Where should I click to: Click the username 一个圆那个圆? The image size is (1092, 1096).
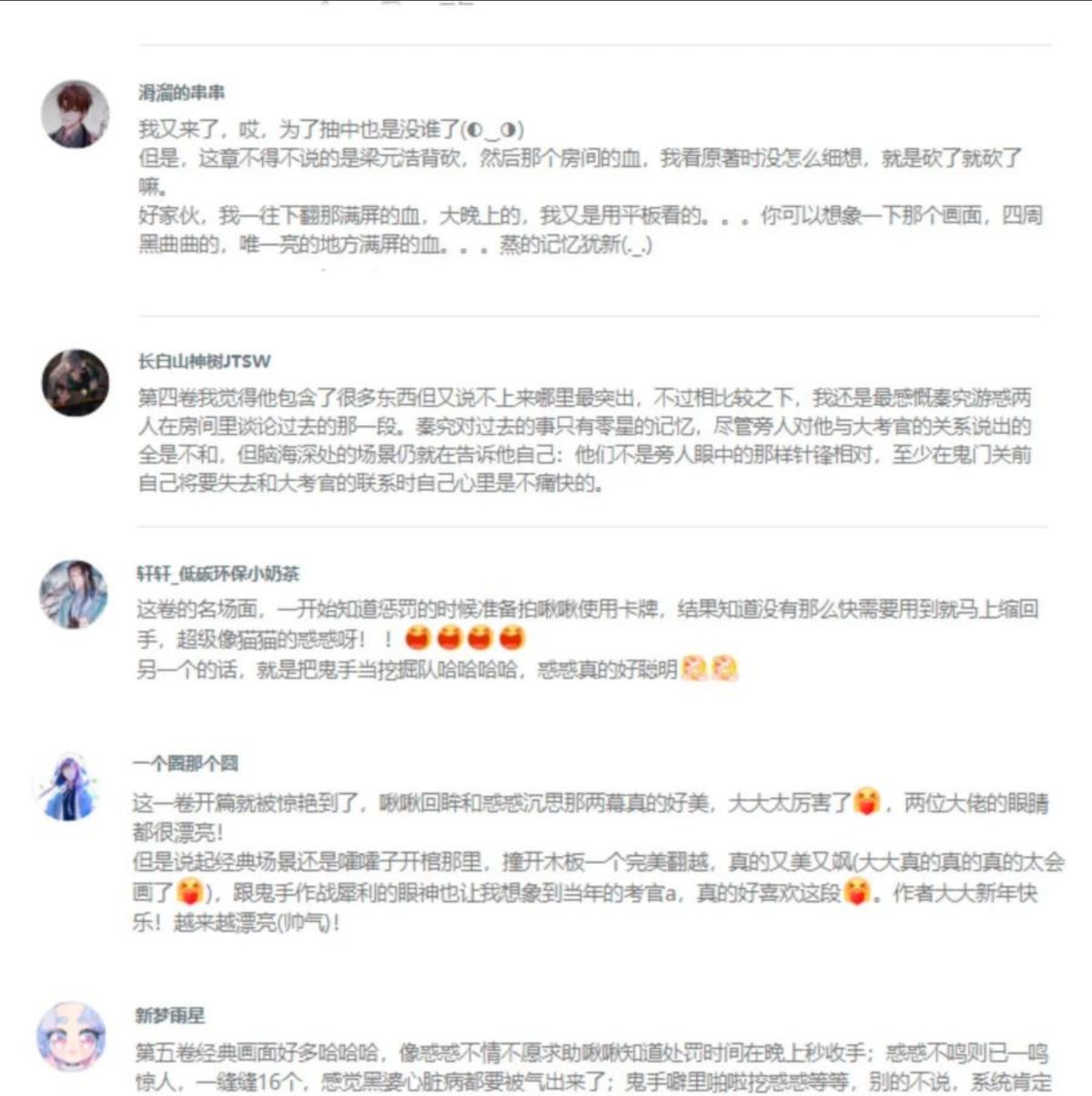click(x=186, y=763)
